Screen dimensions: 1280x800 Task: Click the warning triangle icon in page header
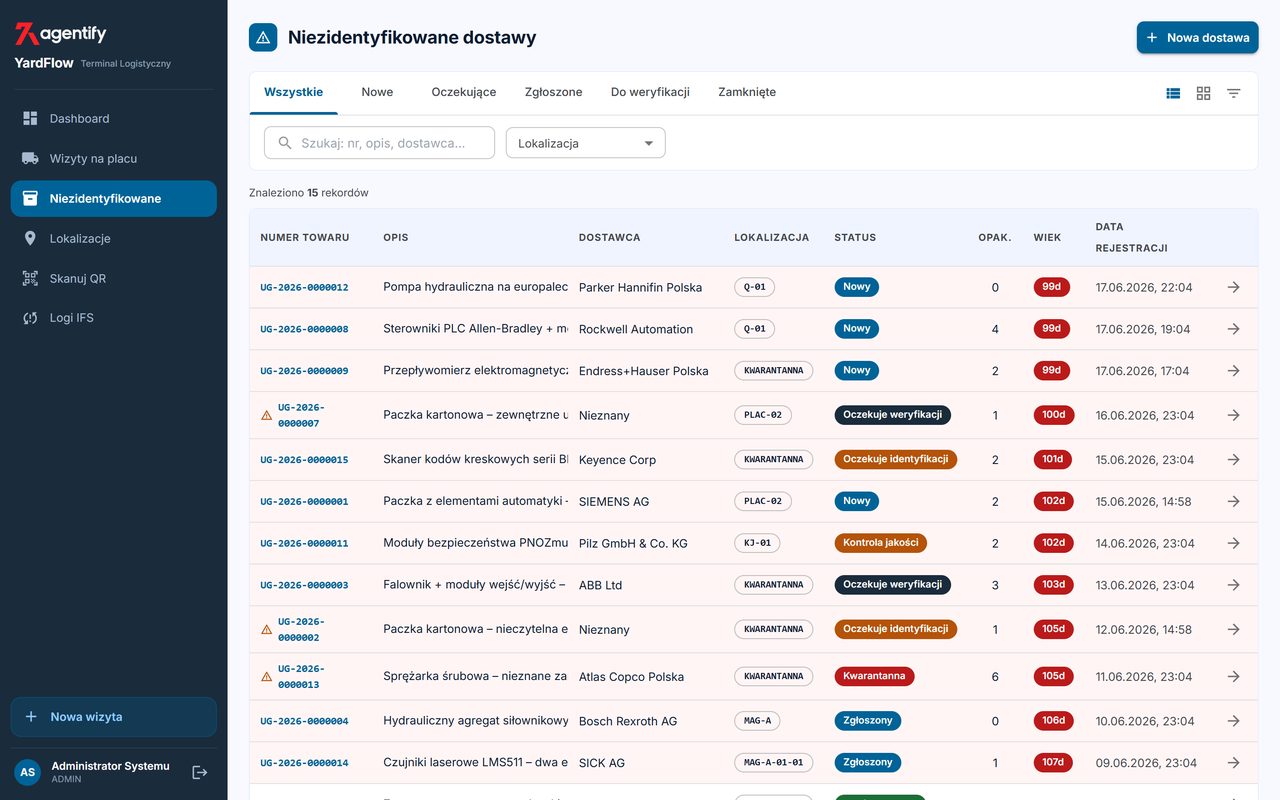coord(263,37)
